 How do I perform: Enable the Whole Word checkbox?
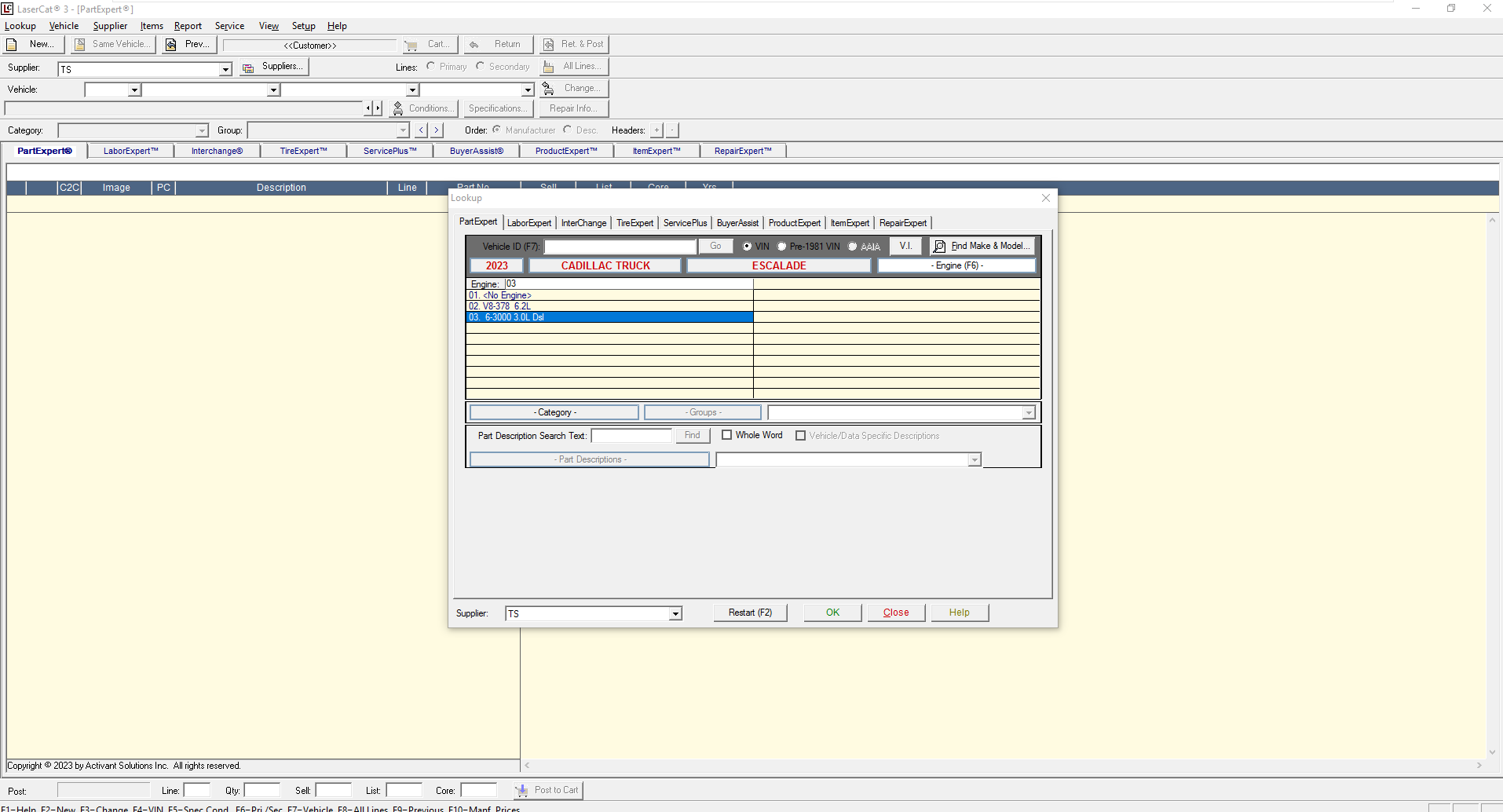click(726, 435)
